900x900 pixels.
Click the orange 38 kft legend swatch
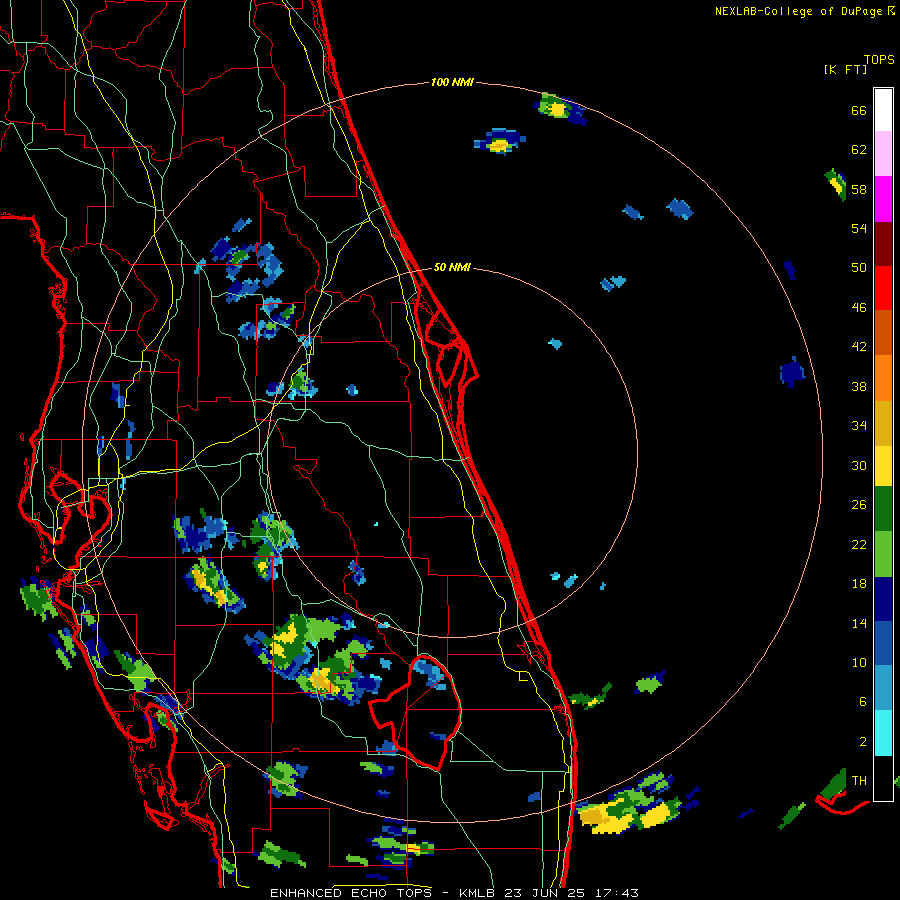click(883, 378)
